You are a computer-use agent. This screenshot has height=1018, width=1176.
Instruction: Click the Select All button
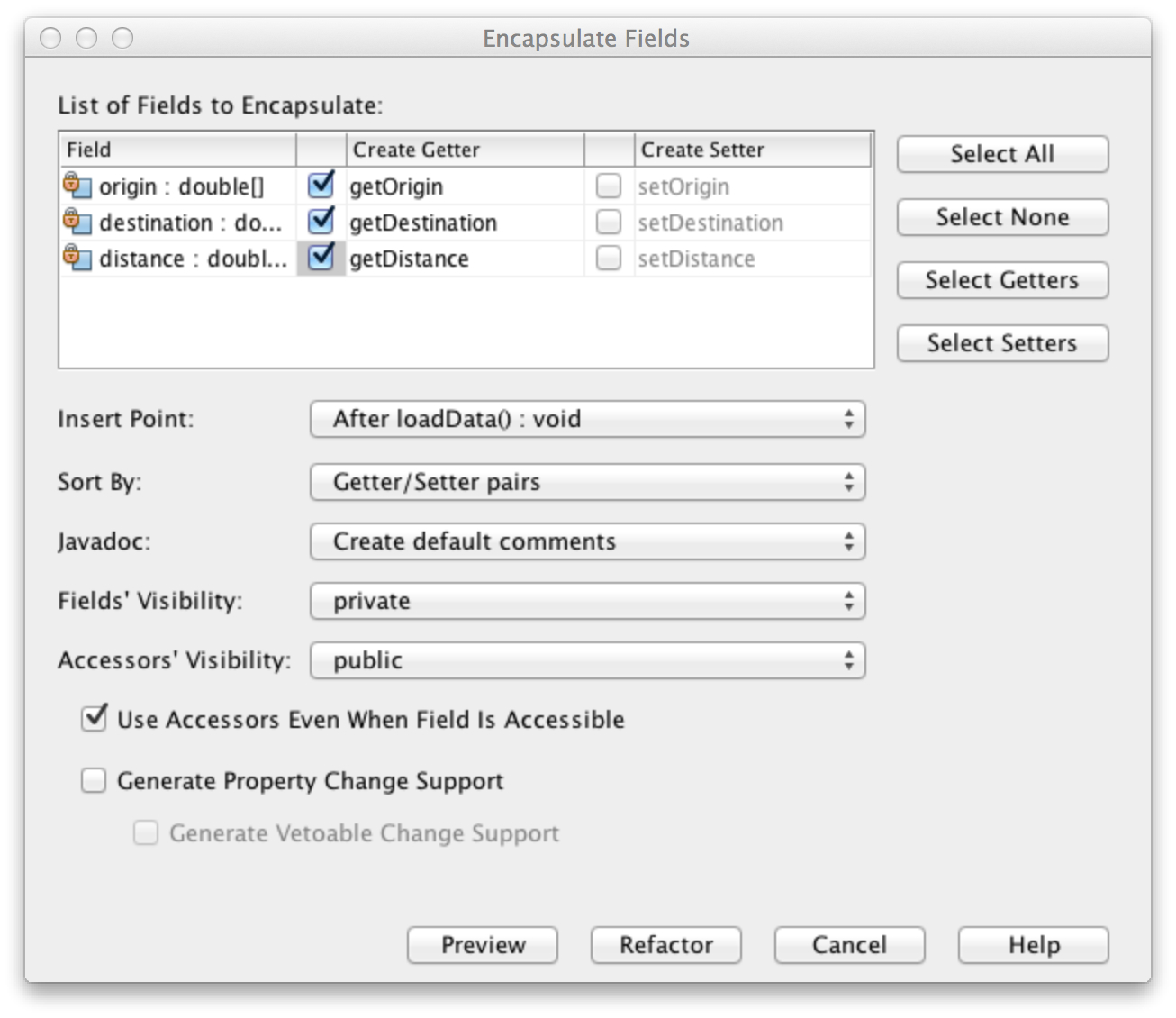click(x=1002, y=154)
